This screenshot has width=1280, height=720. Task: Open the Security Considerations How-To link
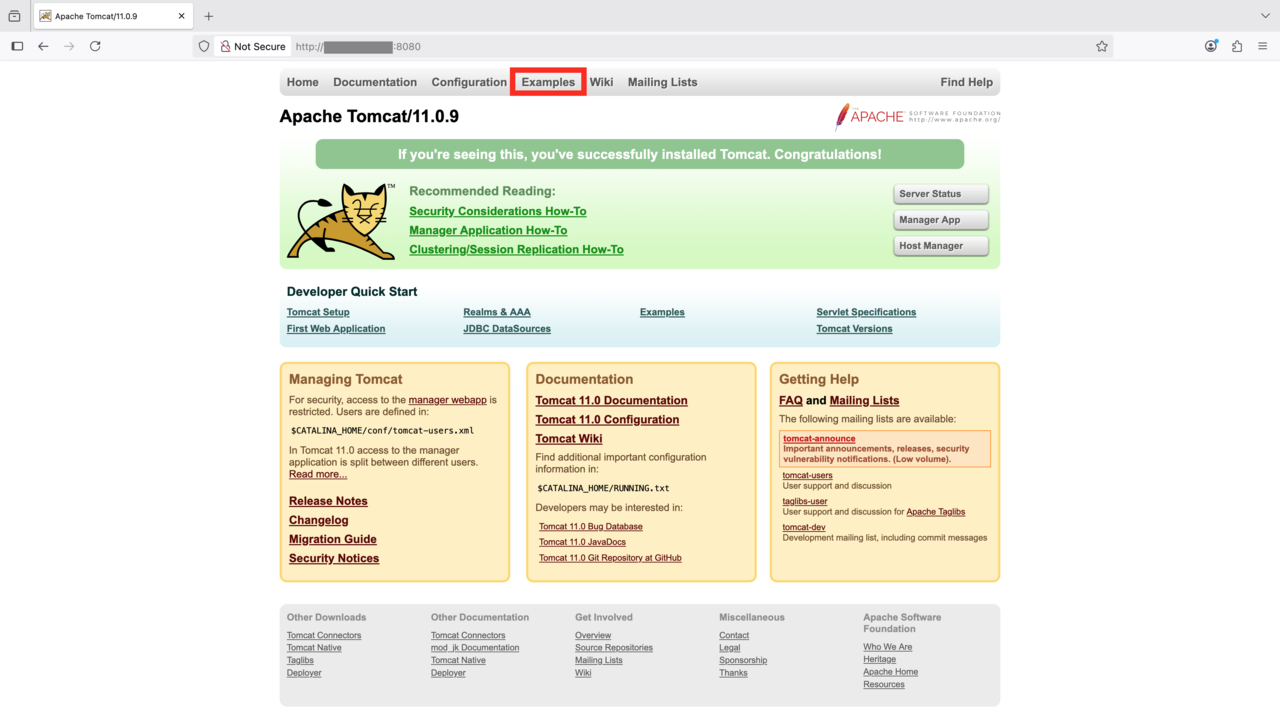(497, 211)
